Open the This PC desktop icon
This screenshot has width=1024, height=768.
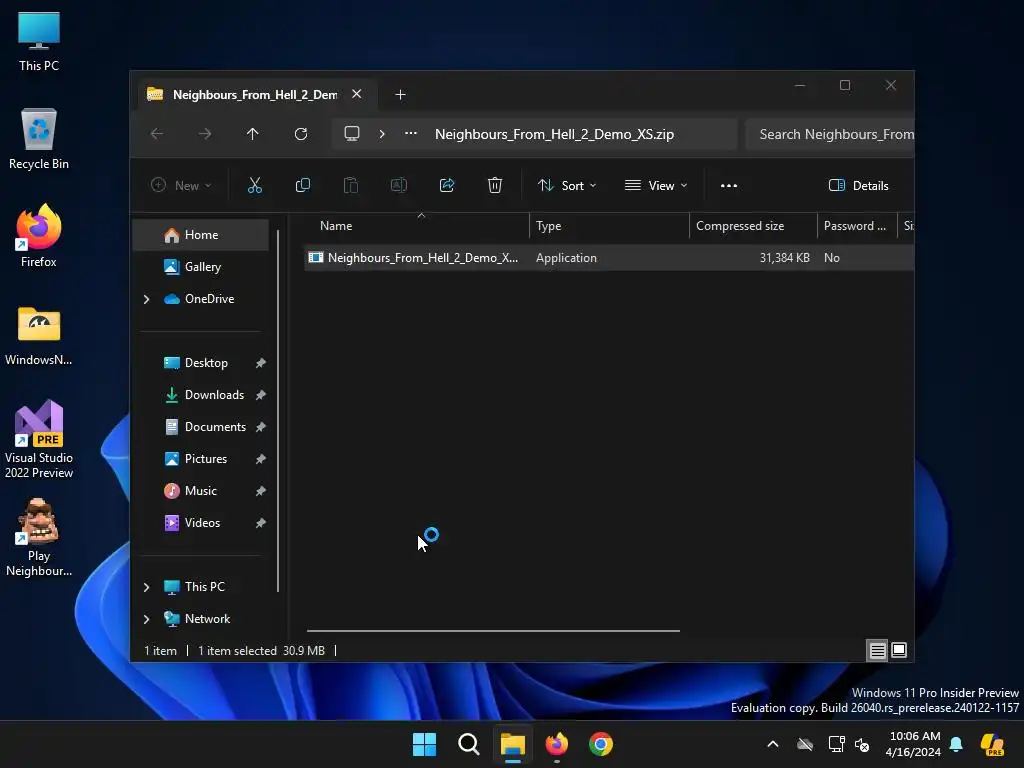(39, 41)
